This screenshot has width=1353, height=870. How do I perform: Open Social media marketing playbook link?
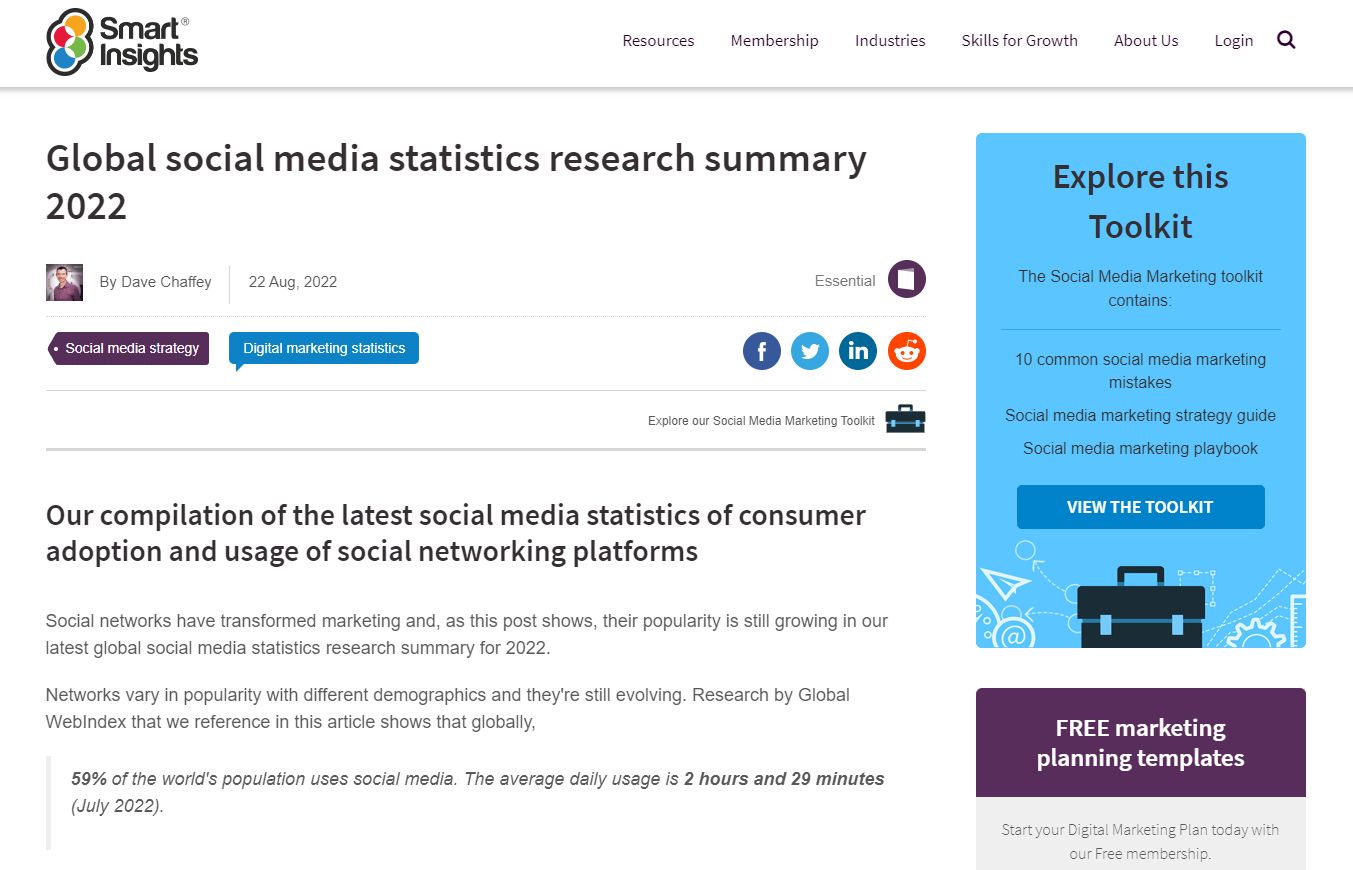click(1140, 449)
